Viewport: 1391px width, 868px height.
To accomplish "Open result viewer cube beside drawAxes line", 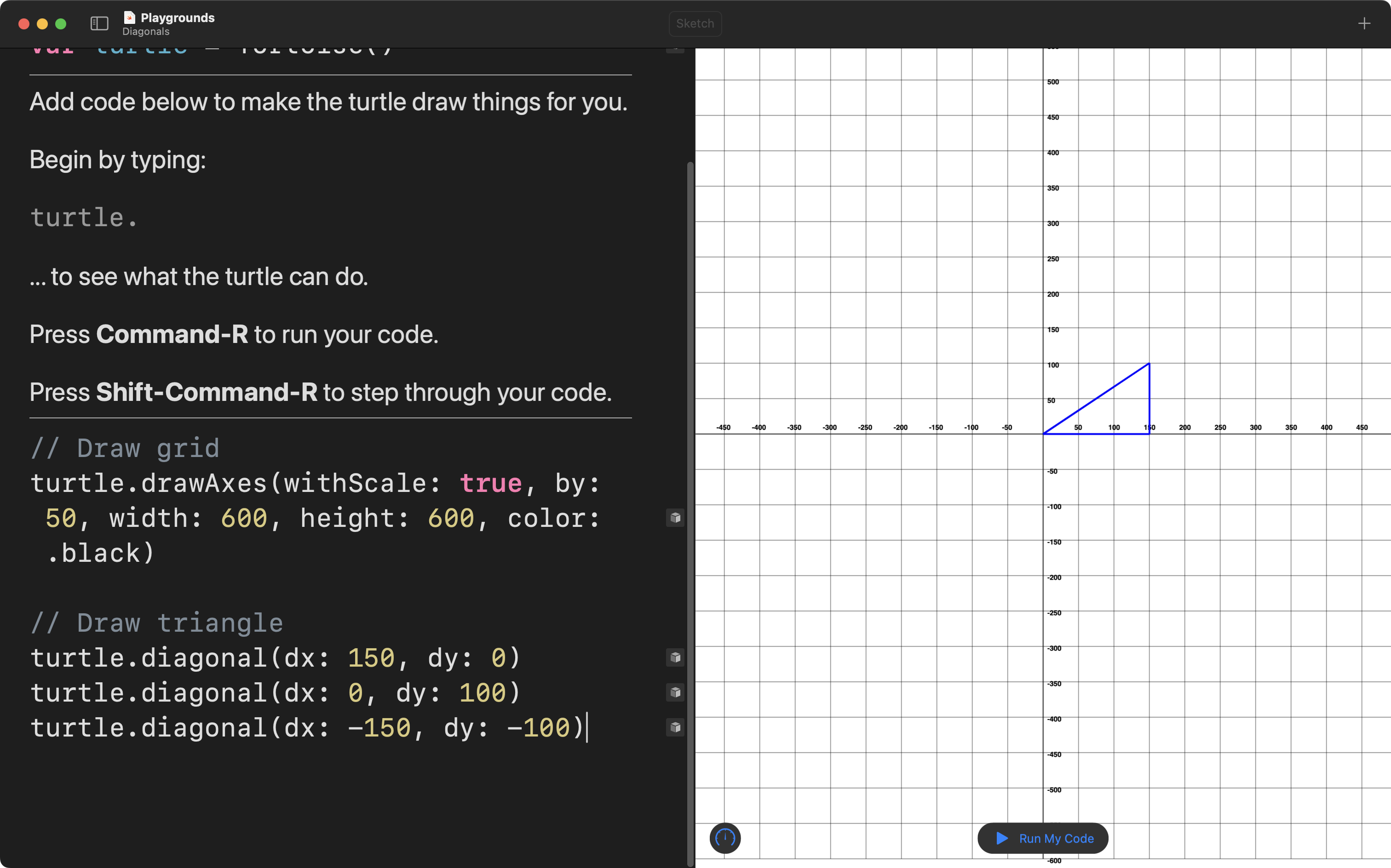I will (x=675, y=518).
